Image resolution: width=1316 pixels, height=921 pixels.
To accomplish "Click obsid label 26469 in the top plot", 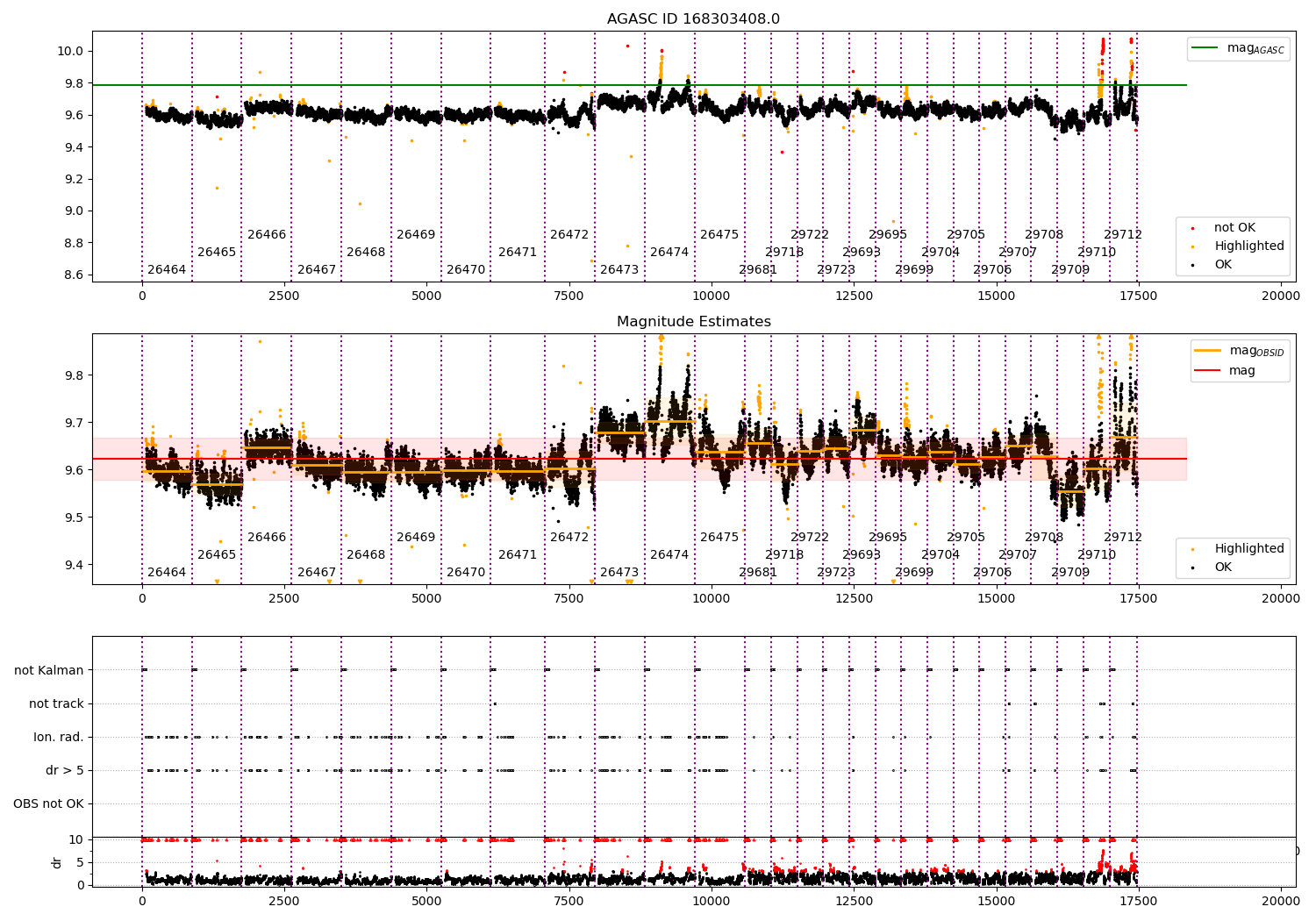I will pos(416,234).
